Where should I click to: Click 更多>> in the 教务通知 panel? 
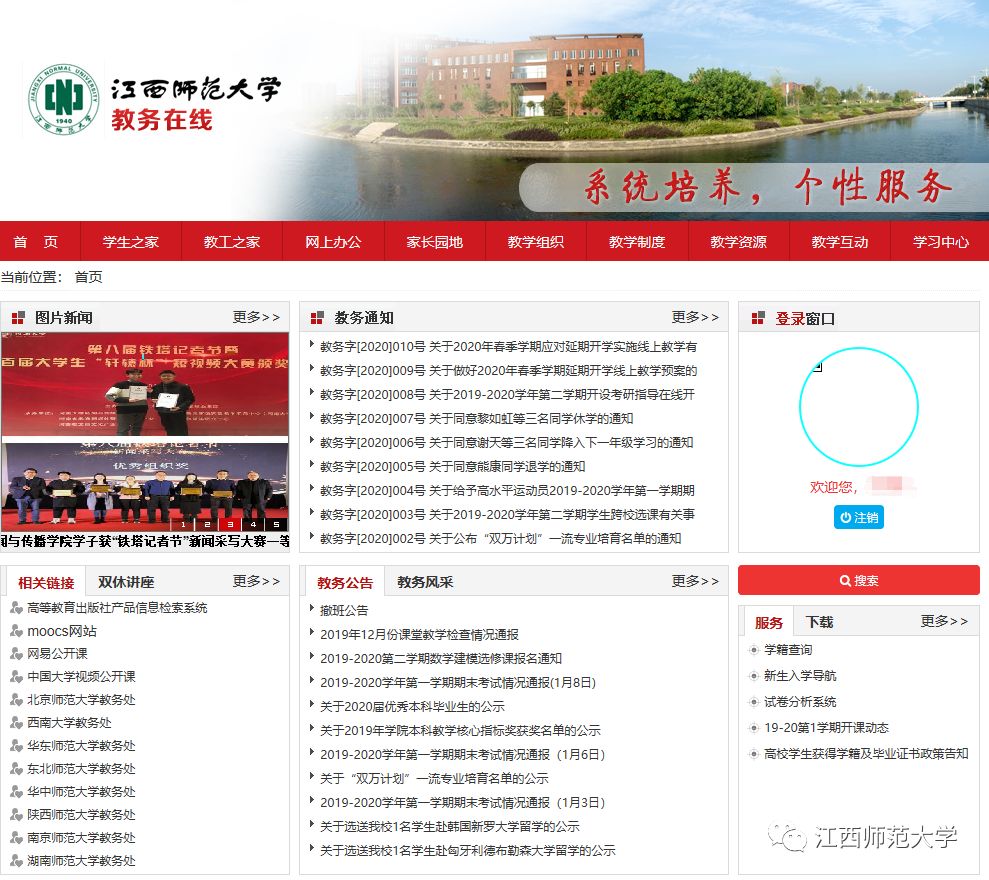click(695, 317)
